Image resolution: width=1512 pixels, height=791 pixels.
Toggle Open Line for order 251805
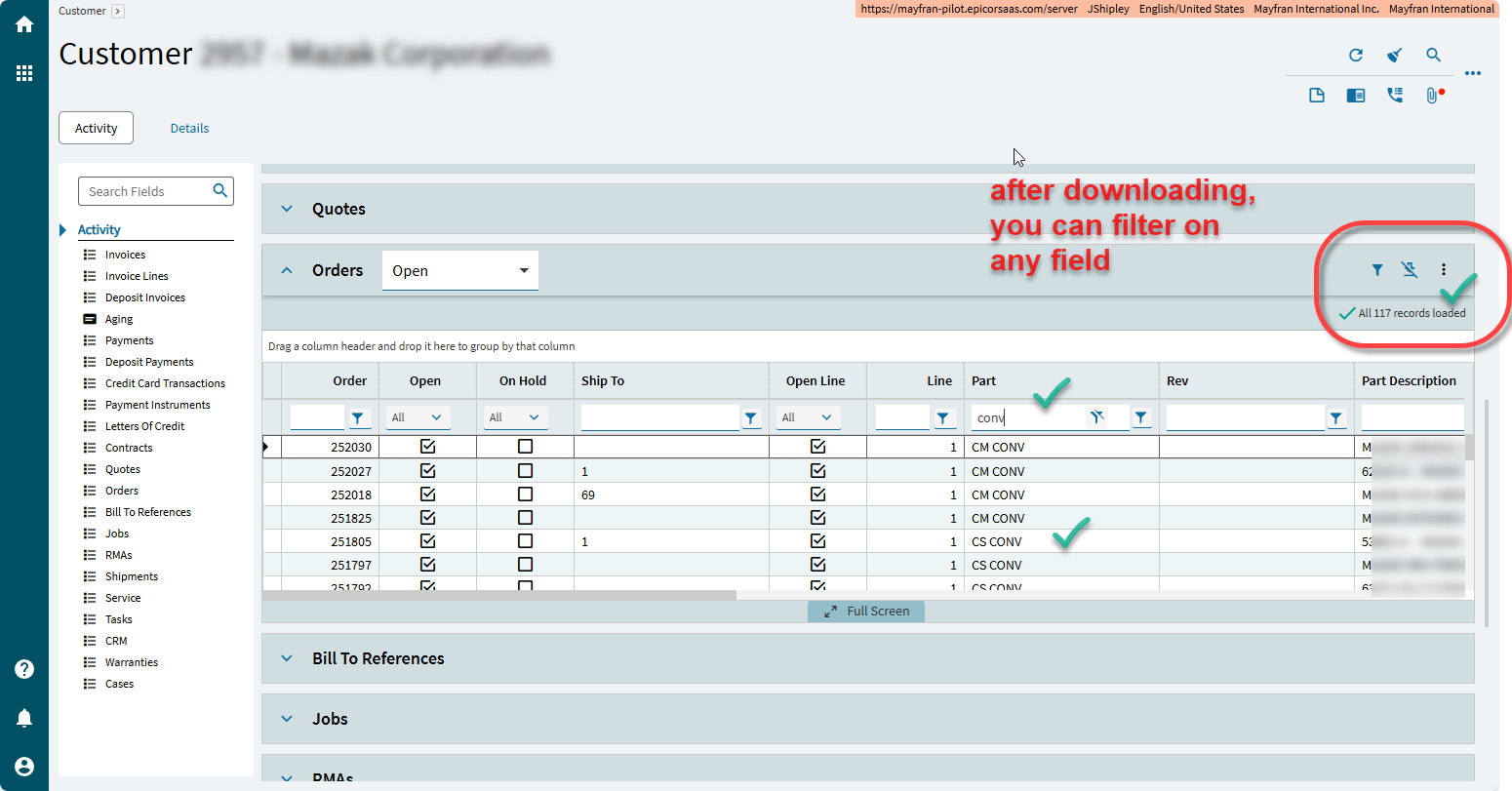pyautogui.click(x=817, y=541)
